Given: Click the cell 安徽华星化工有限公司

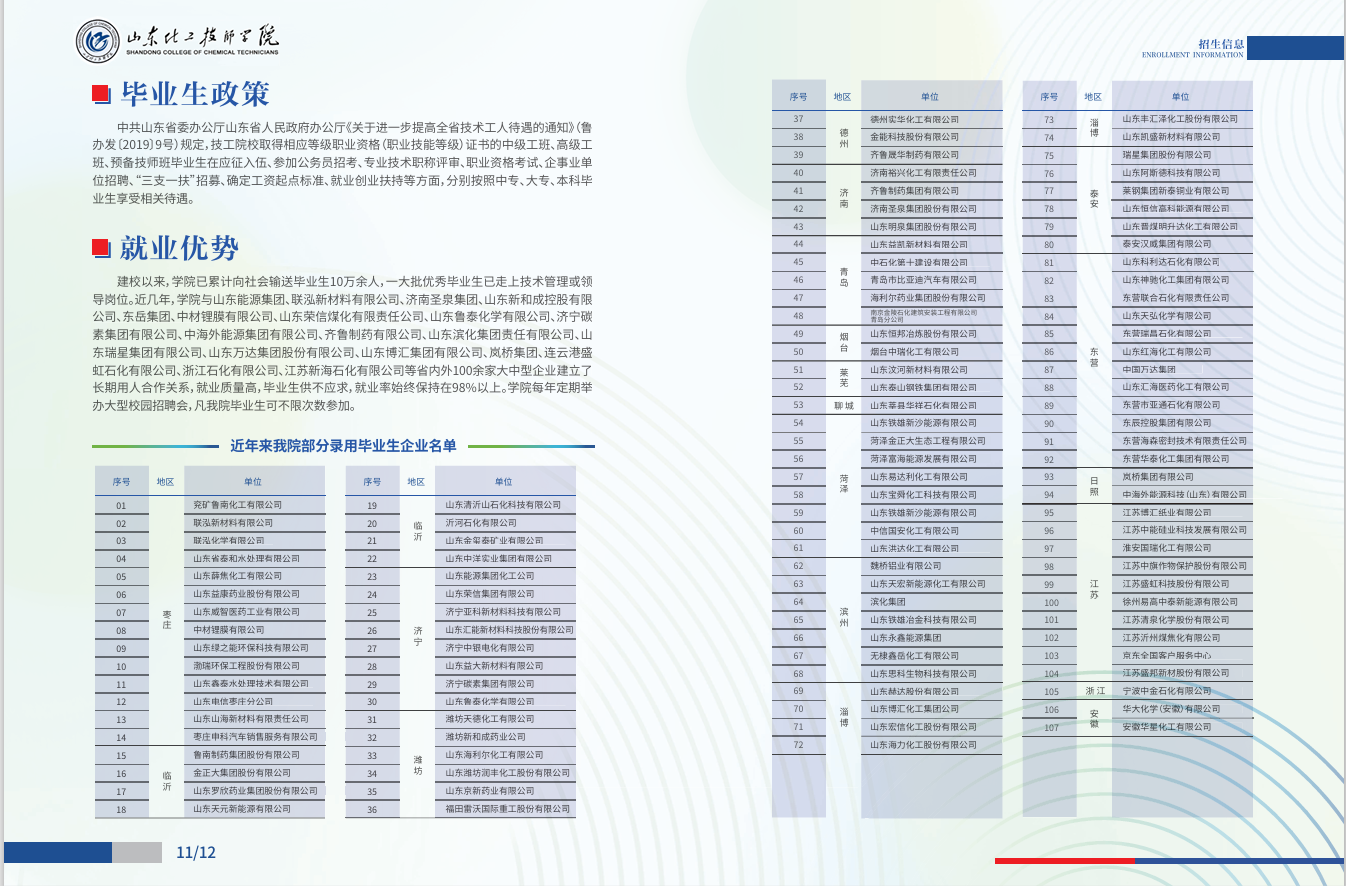Looking at the screenshot, I should click(1166, 727).
